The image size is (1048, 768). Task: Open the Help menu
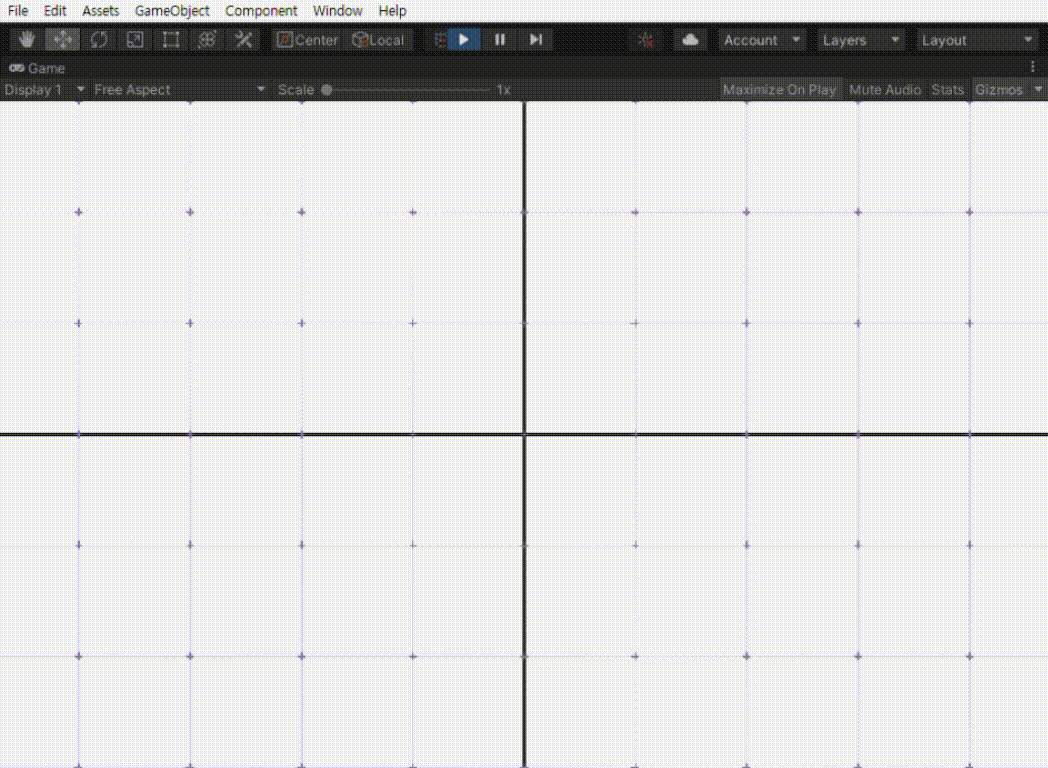[392, 11]
